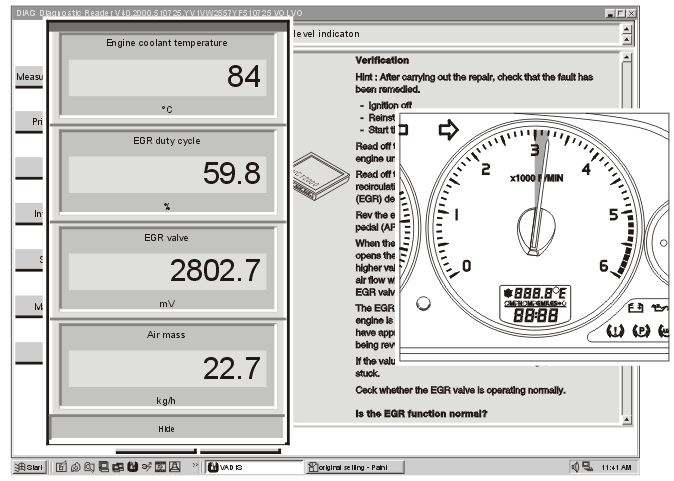Click the header field lower spinner arrow
Screen dimensions: 674x481
pos(627,40)
